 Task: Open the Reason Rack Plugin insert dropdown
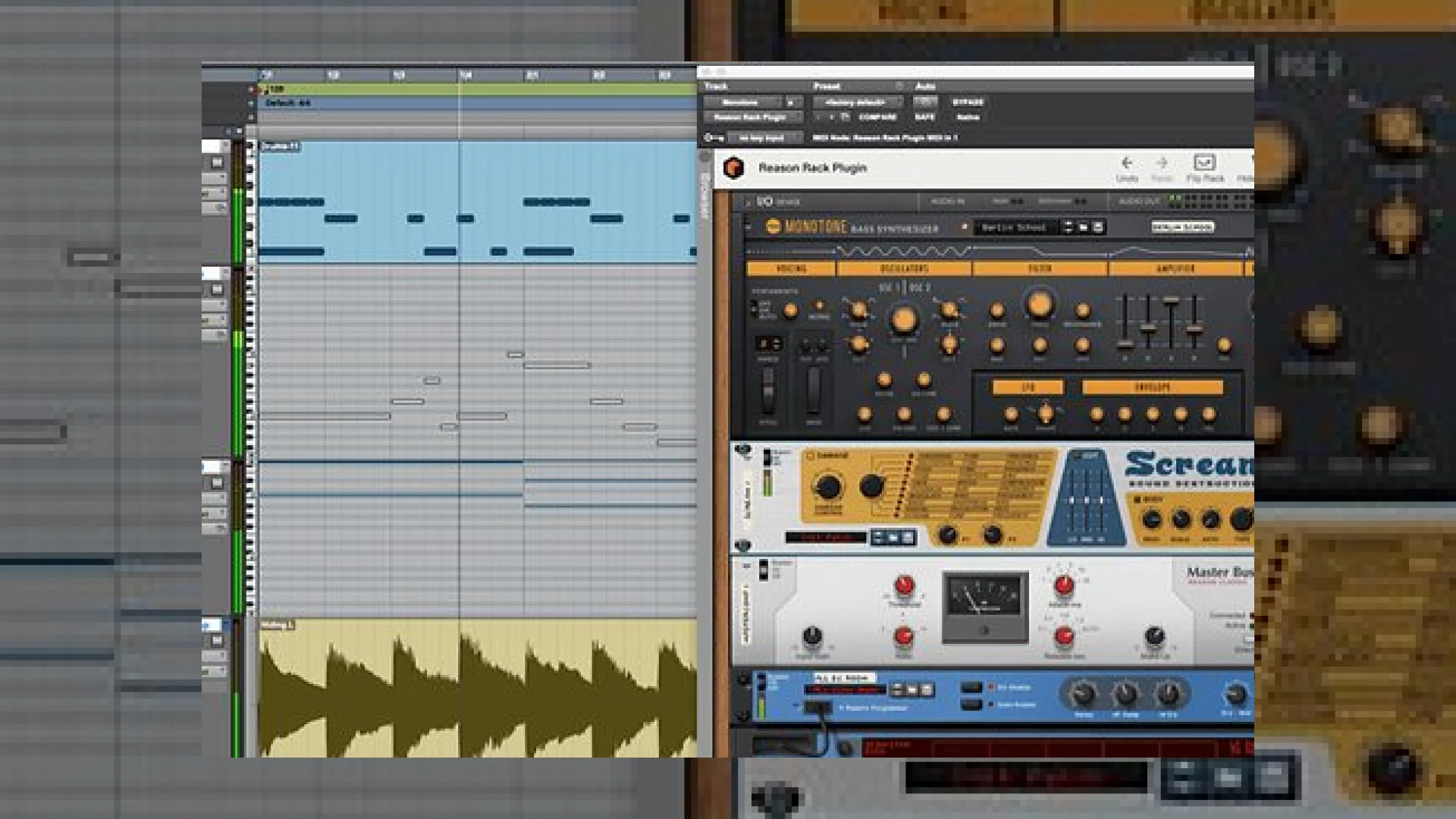752,117
